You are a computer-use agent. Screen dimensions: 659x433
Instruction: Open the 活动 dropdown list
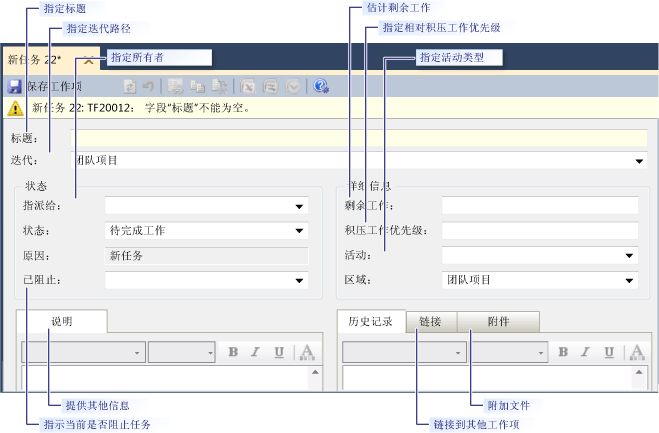[x=629, y=256]
